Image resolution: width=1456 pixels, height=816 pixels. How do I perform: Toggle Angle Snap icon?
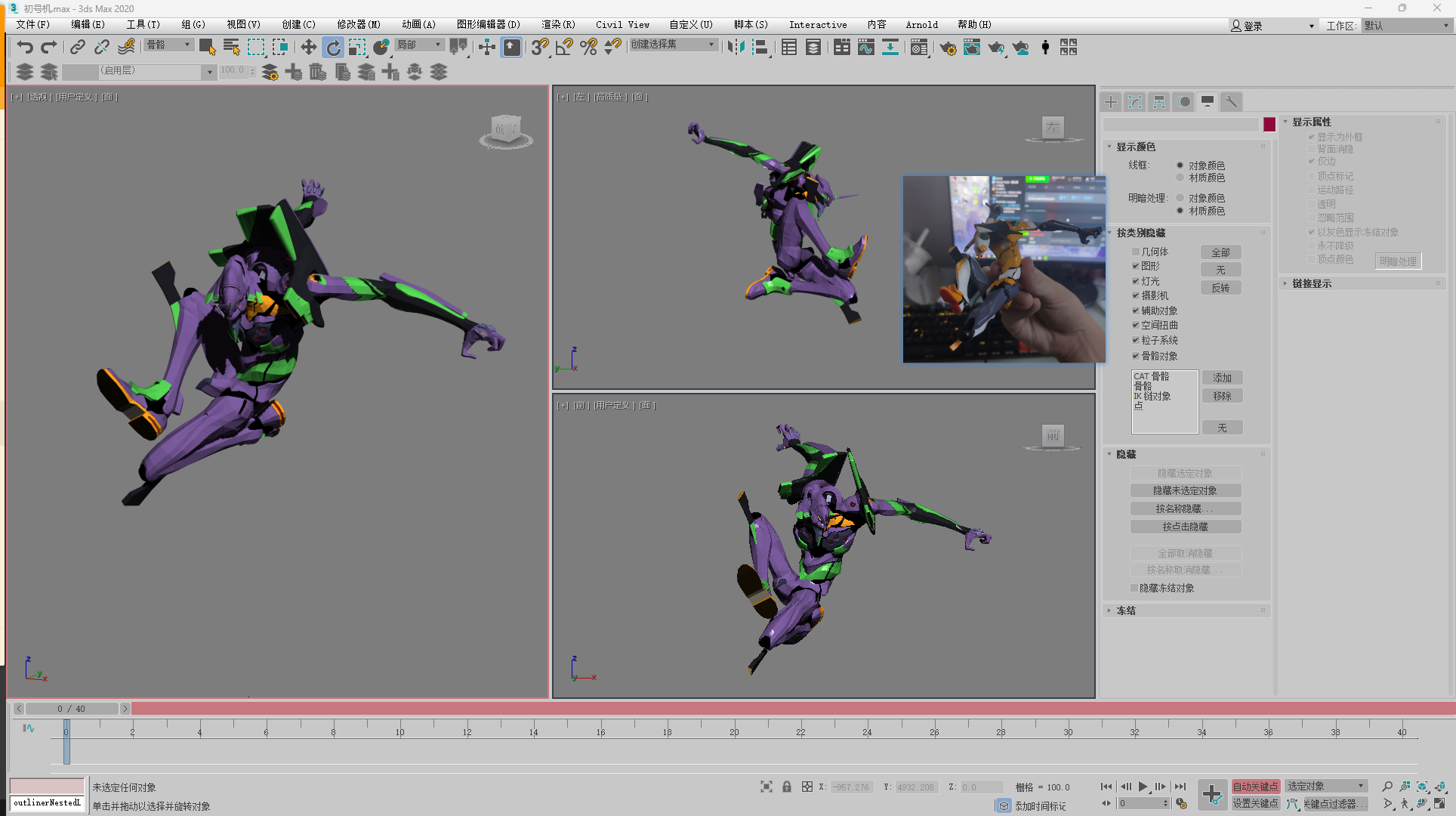564,48
